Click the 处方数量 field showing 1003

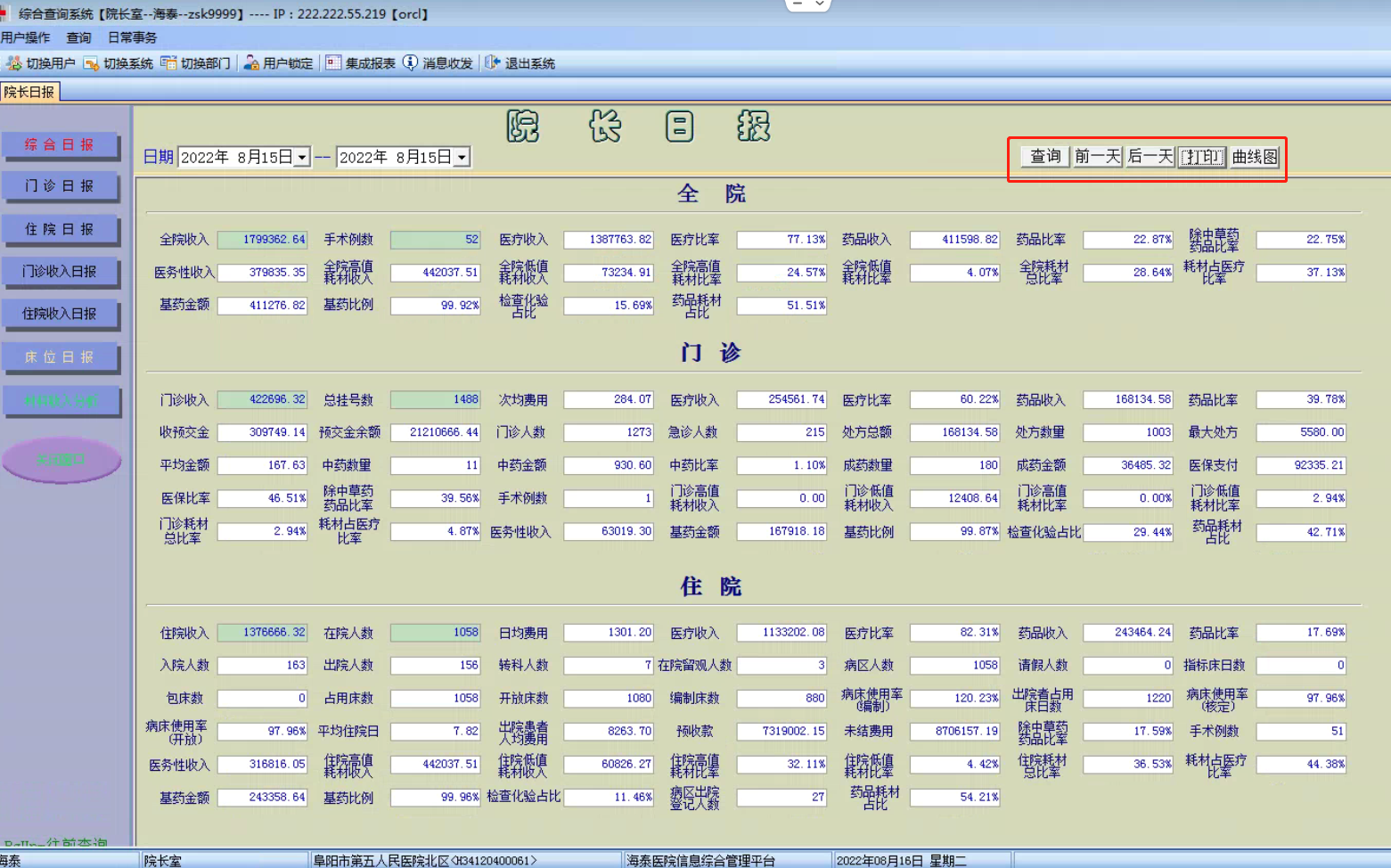1128,433
